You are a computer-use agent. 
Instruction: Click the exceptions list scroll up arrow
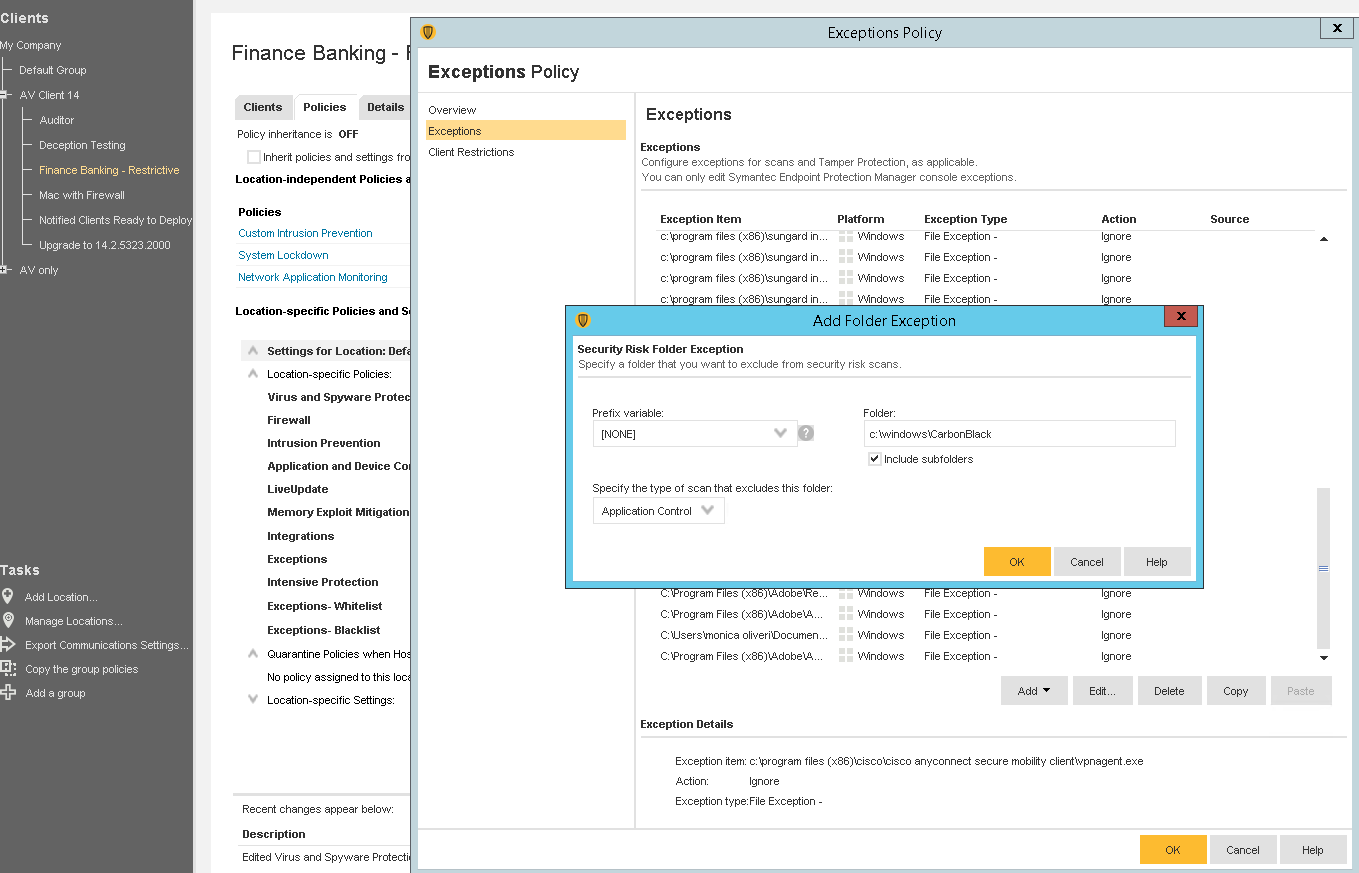coord(1324,240)
